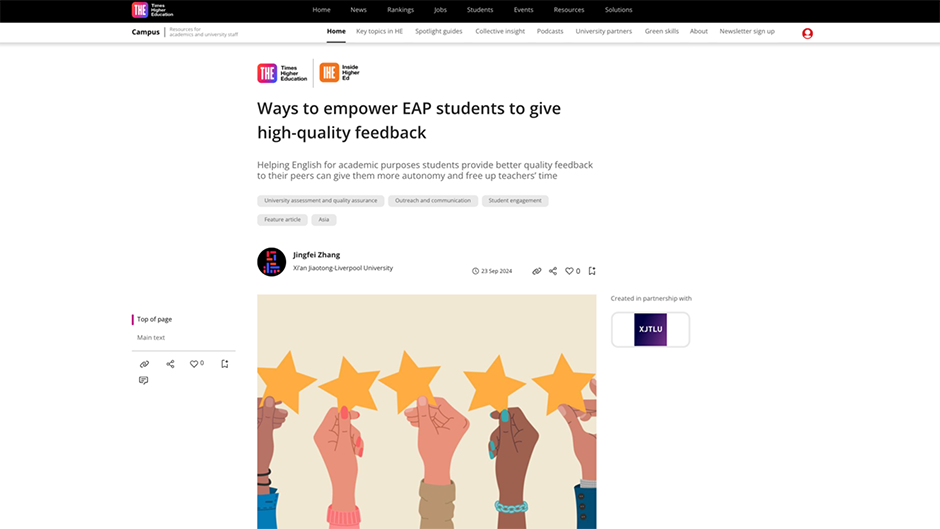
Task: Open the Rankings menu item
Action: (x=400, y=10)
